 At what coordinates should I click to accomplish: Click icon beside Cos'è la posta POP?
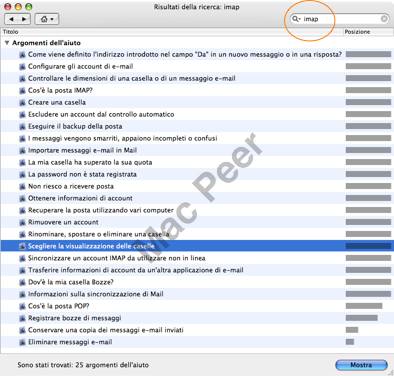pyautogui.click(x=22, y=306)
